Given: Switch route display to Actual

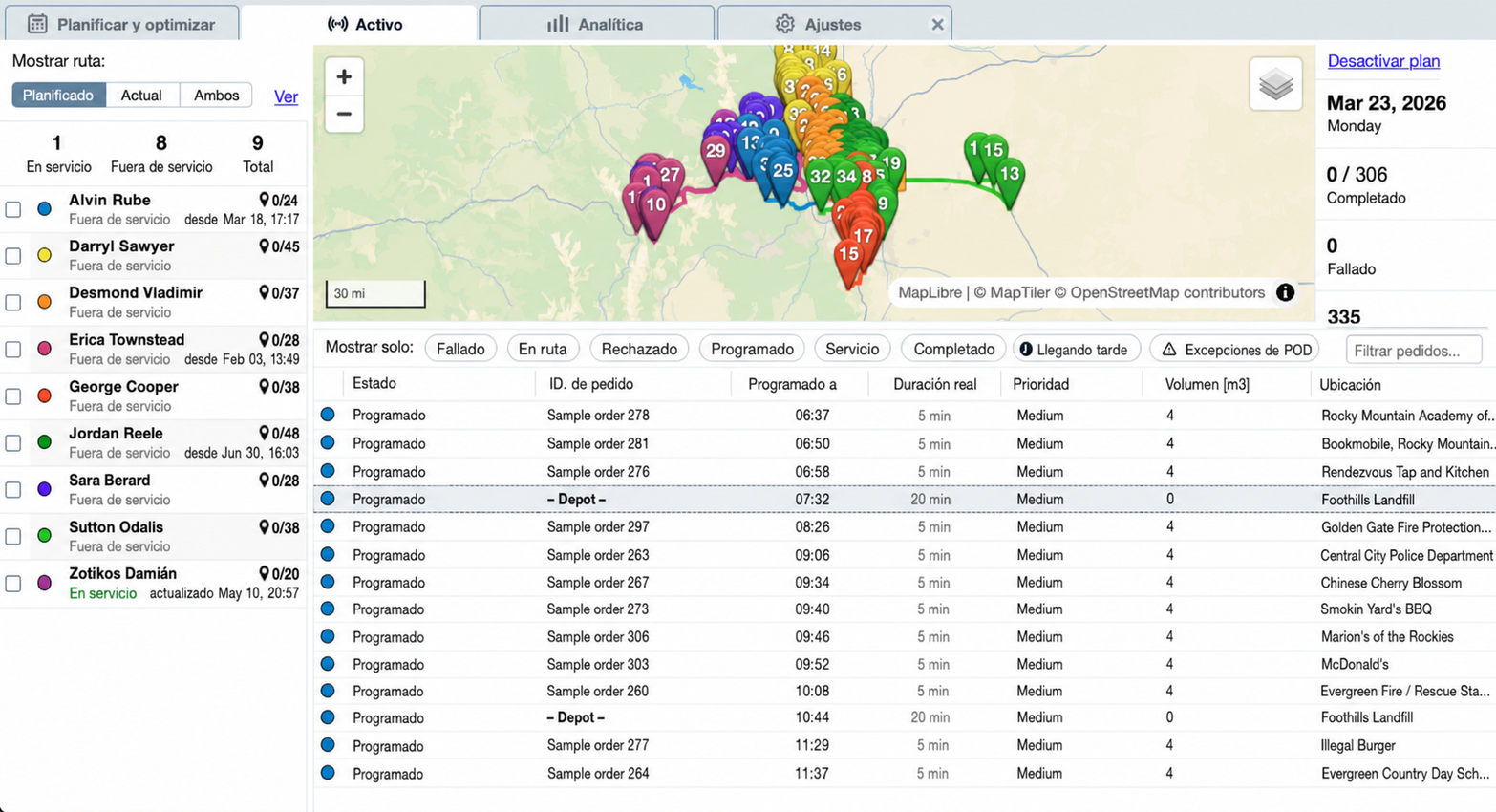Looking at the screenshot, I should click(141, 96).
